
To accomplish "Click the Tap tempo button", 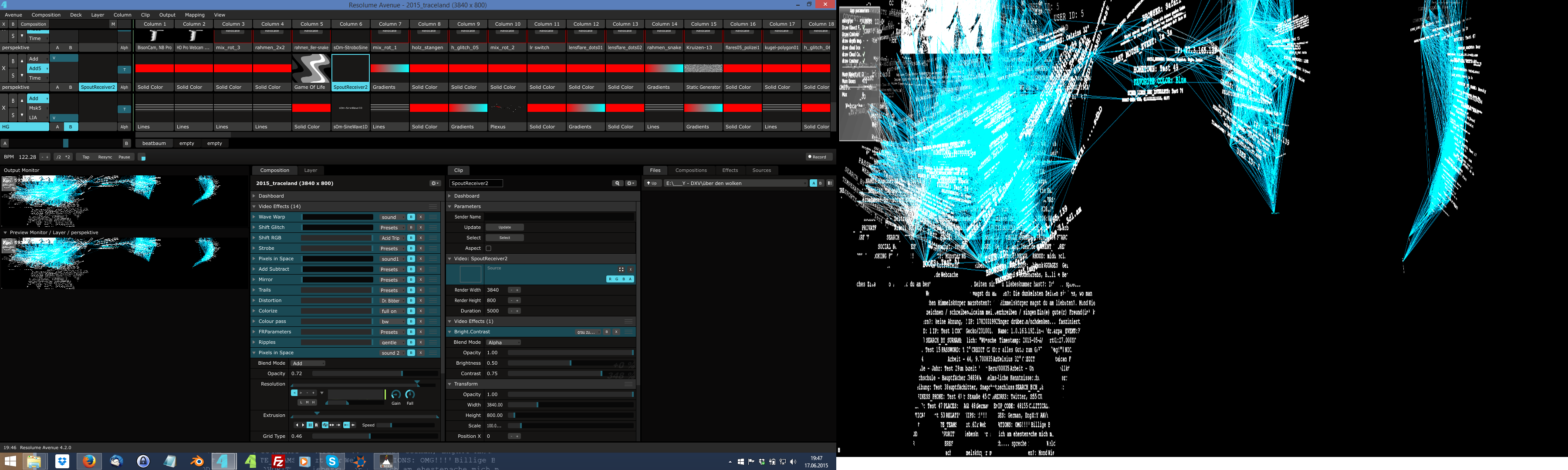I will click(86, 157).
